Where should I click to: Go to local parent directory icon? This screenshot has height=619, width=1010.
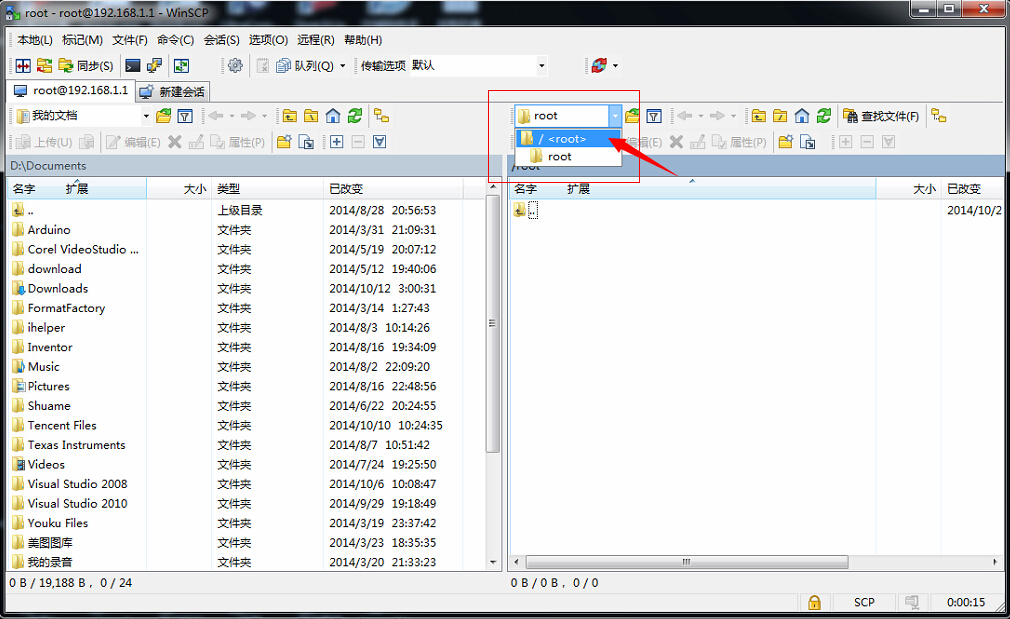(290, 116)
